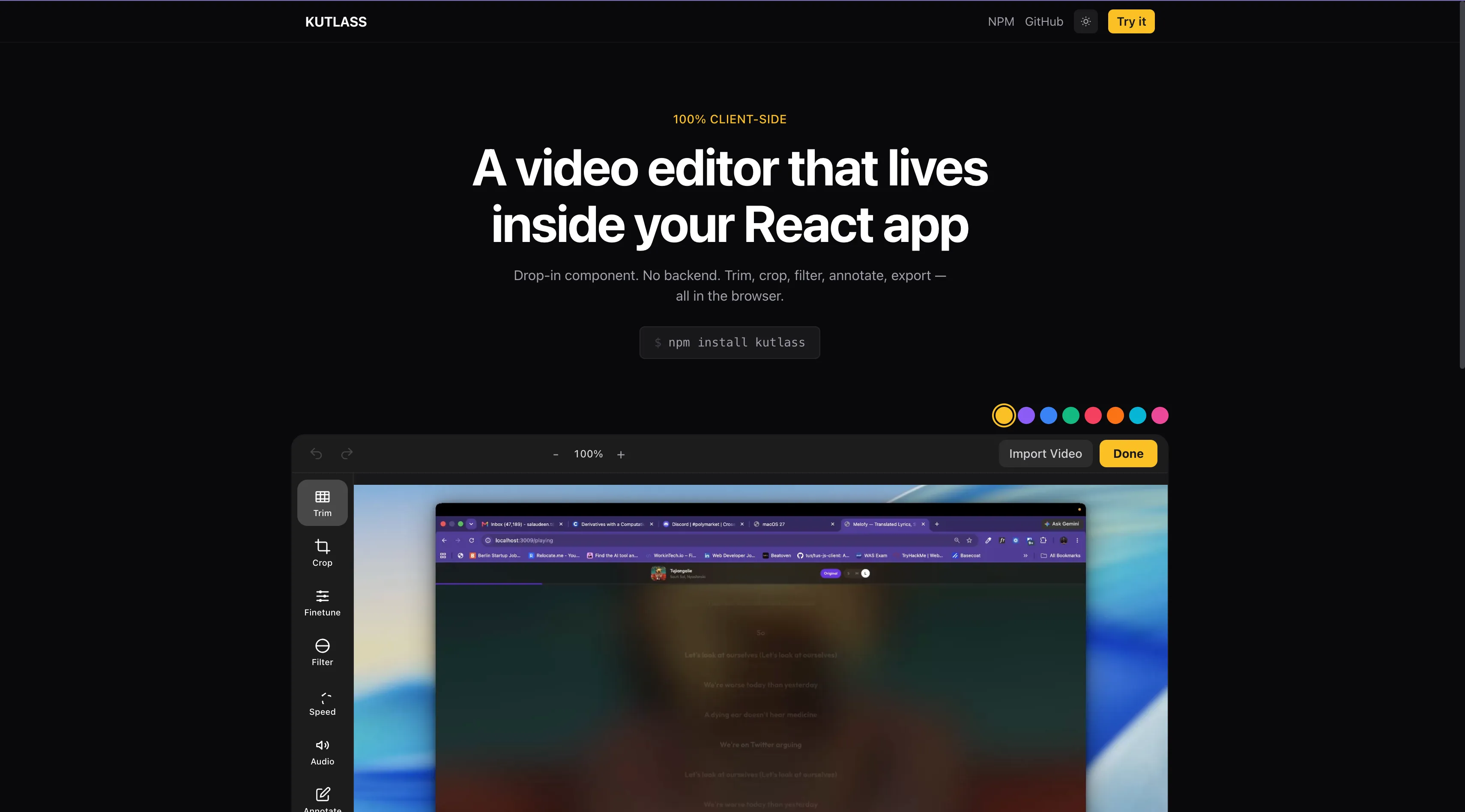The width and height of the screenshot is (1465, 812).
Task: Click 'Berlin Startup Job...' bookmark in preview
Action: click(x=495, y=555)
